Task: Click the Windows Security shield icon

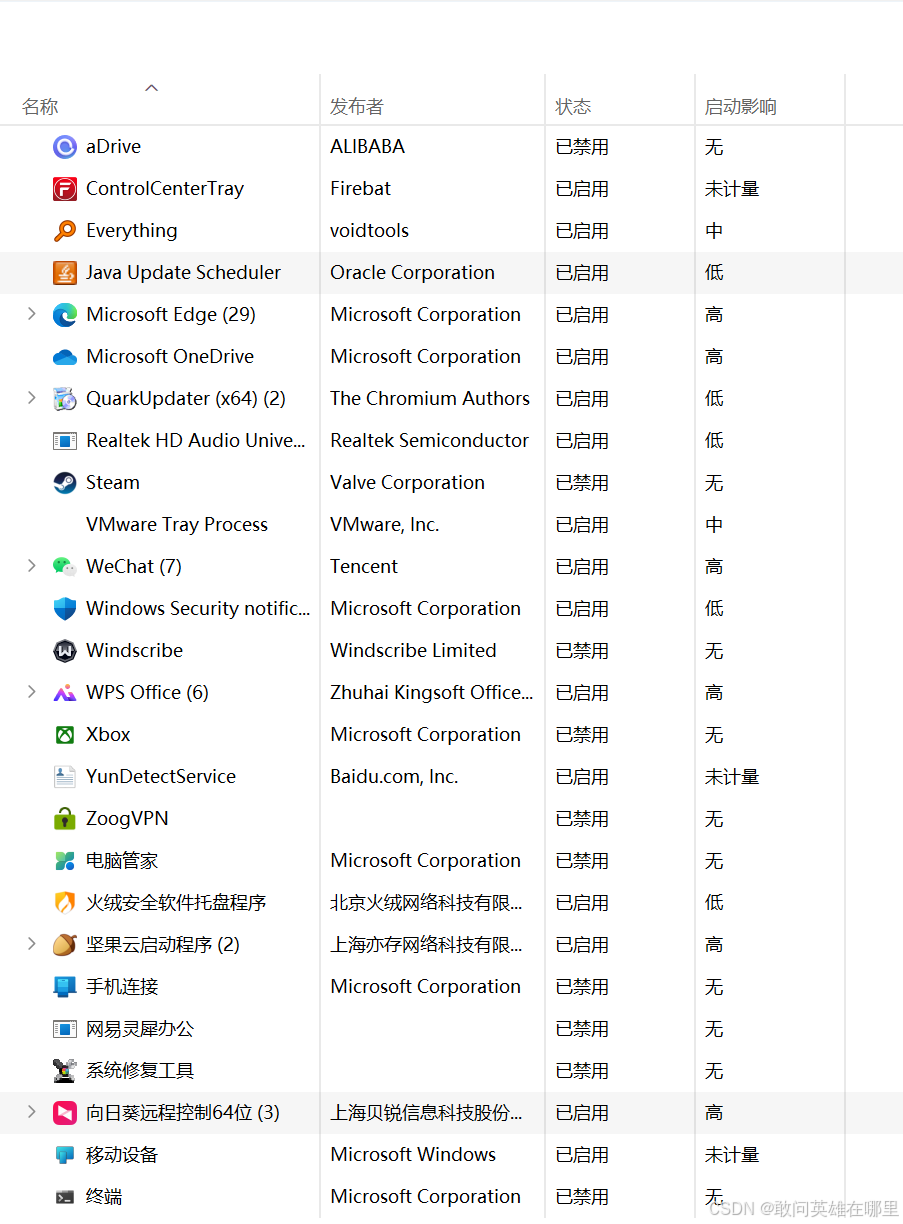Action: tap(65, 609)
